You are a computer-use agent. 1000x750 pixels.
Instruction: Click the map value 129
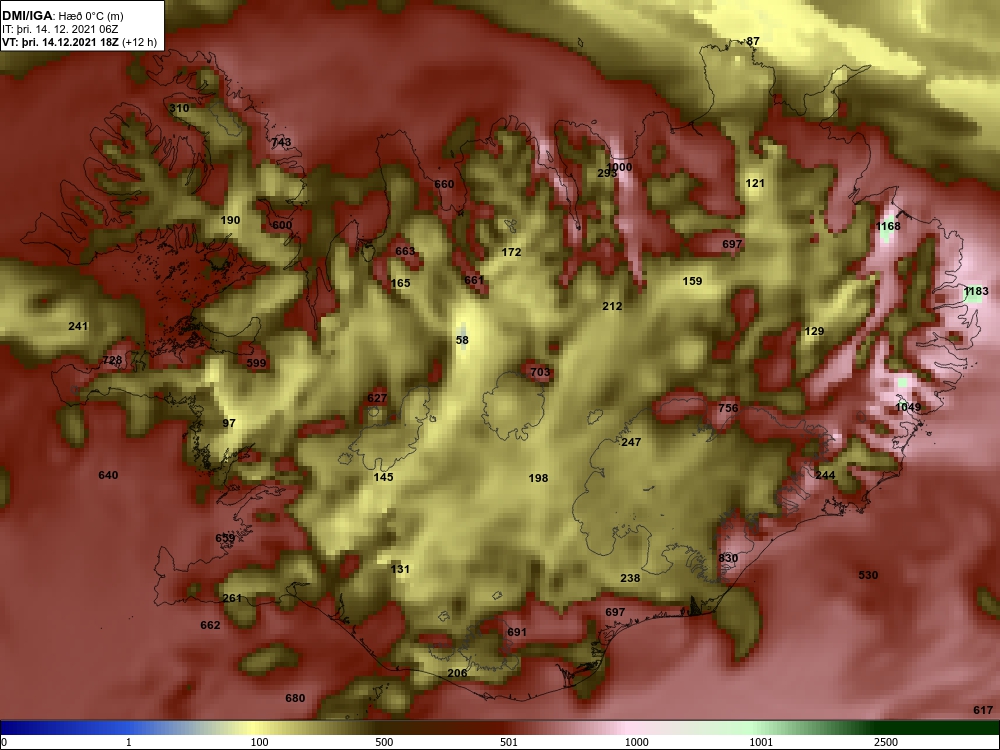[x=814, y=332]
